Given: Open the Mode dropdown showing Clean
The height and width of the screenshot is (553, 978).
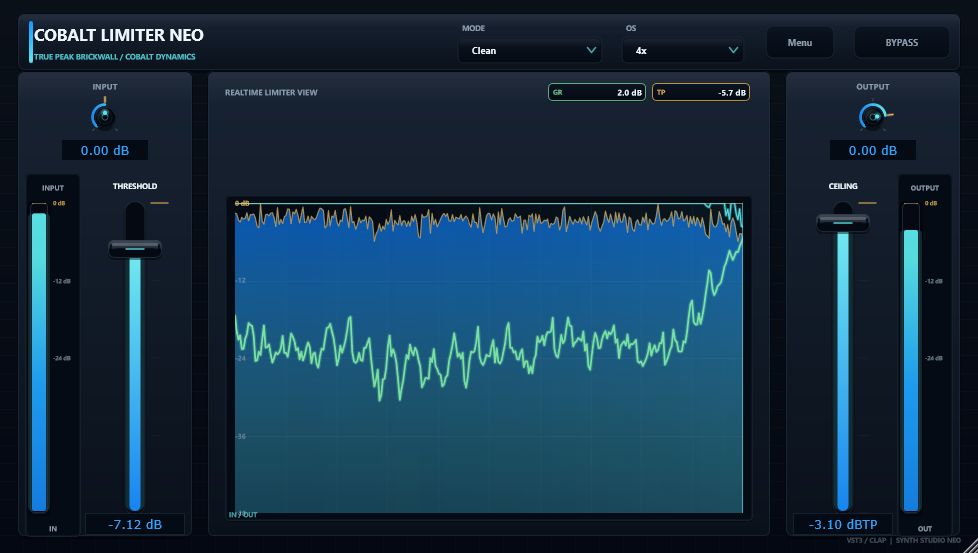Looking at the screenshot, I should 530,50.
